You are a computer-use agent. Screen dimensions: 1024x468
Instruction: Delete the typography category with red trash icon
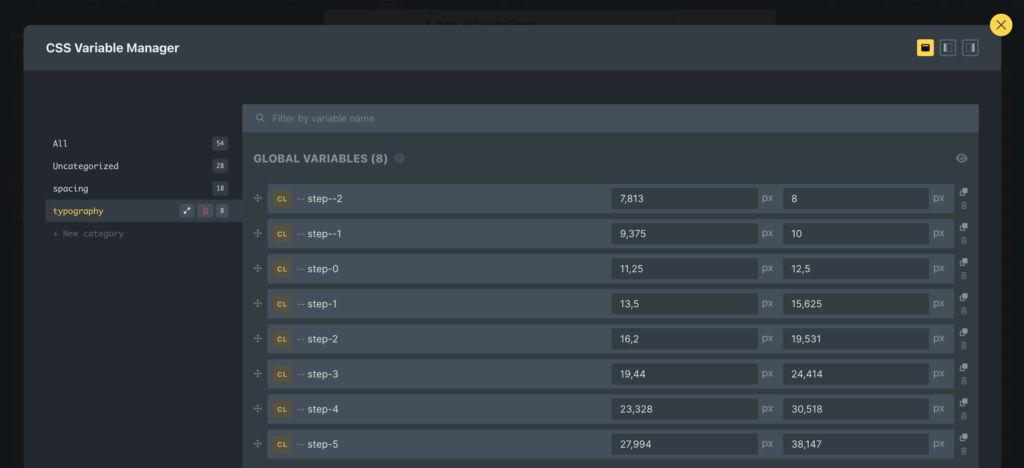(205, 211)
